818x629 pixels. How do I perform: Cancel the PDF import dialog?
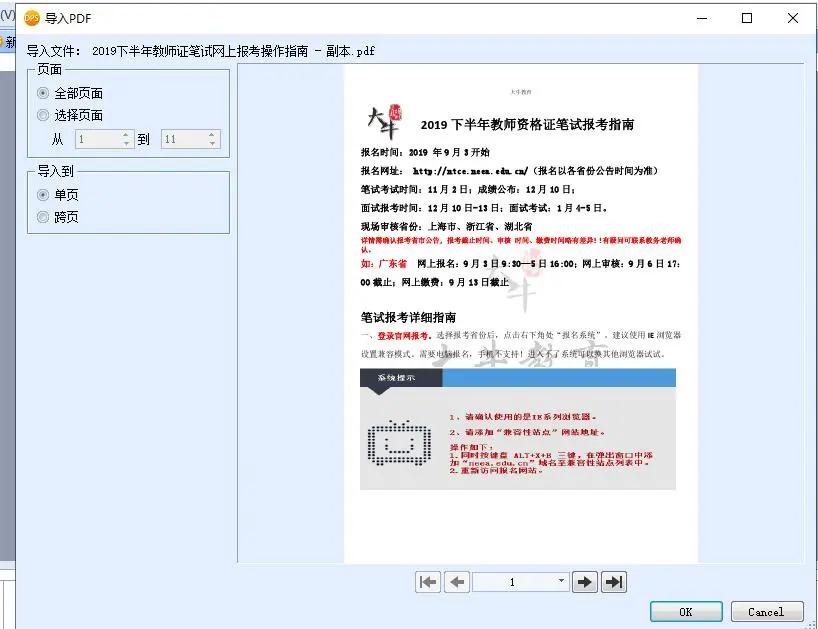pyautogui.click(x=767, y=612)
